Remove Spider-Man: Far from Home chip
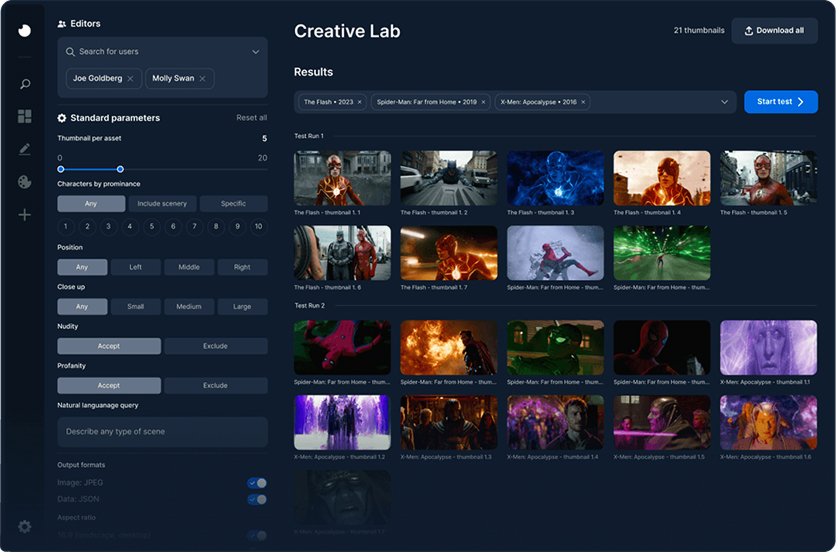The height and width of the screenshot is (552, 836). (x=483, y=102)
